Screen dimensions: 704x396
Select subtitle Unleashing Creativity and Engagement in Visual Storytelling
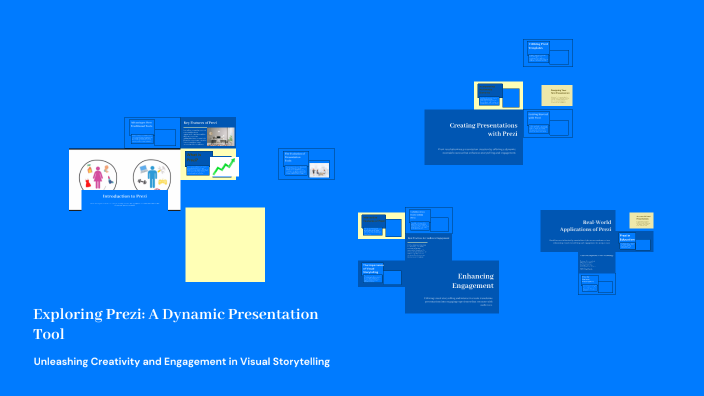coord(181,361)
